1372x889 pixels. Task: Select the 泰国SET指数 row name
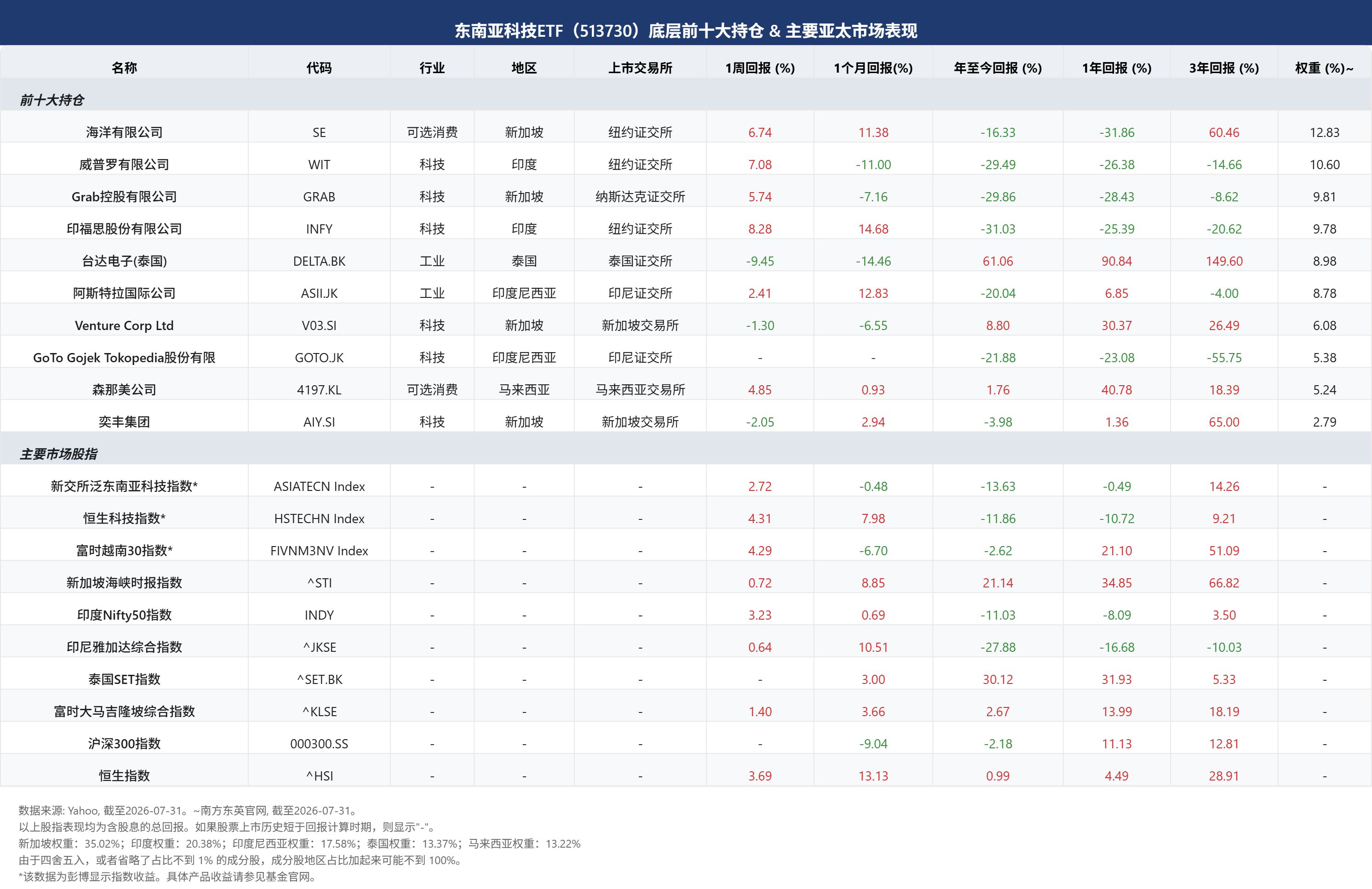point(124,679)
